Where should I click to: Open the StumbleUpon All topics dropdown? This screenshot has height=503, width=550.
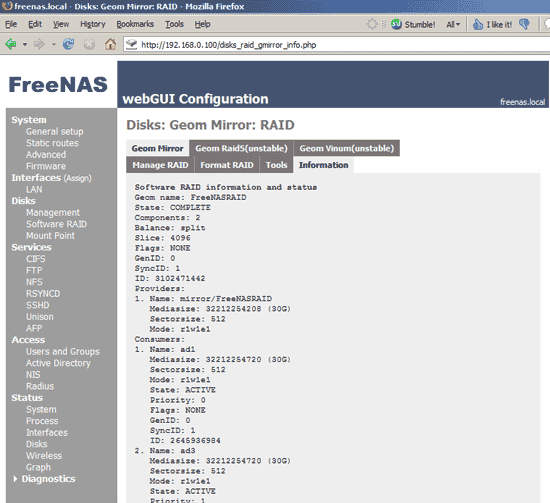click(453, 25)
